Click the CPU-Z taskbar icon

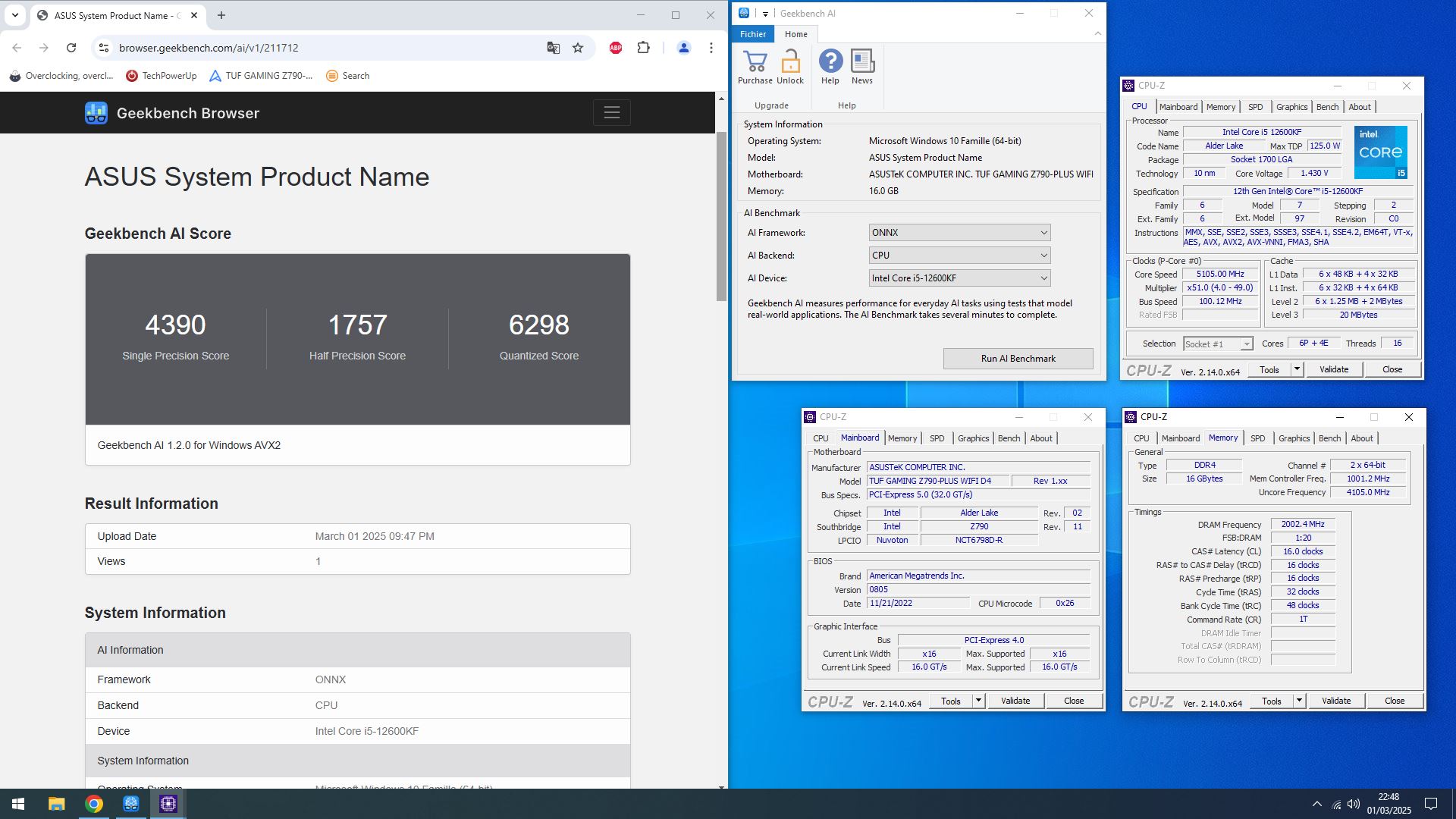click(168, 804)
